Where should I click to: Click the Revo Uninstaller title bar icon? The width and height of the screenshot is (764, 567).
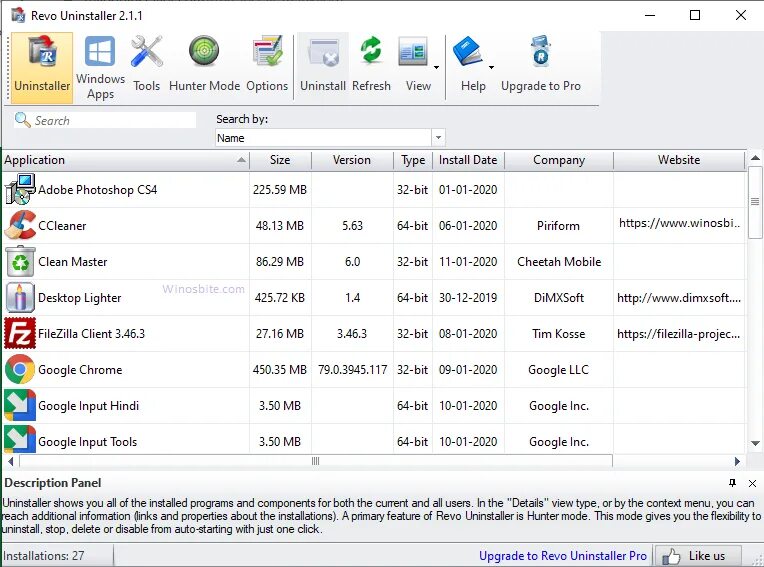18,16
